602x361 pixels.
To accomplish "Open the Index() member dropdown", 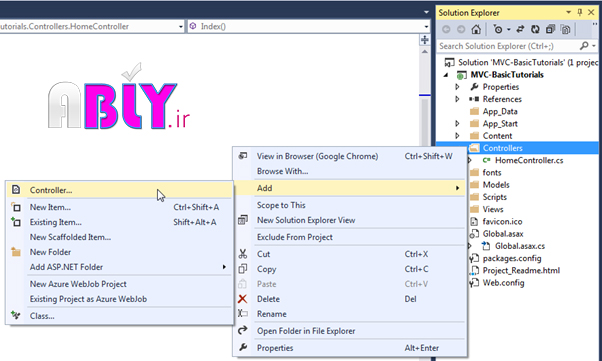I will pos(426,26).
